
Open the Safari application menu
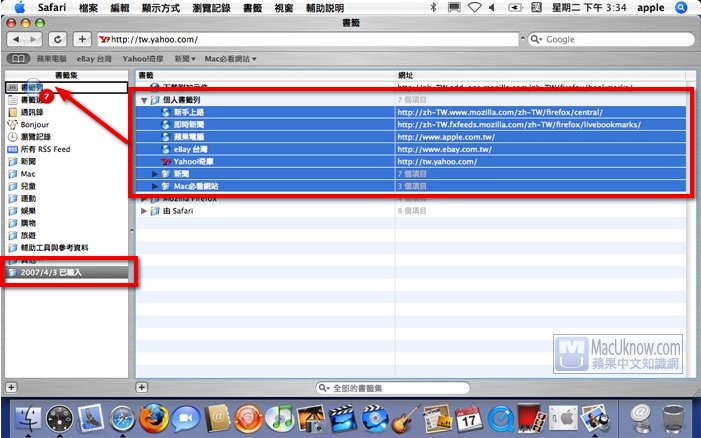click(x=52, y=8)
